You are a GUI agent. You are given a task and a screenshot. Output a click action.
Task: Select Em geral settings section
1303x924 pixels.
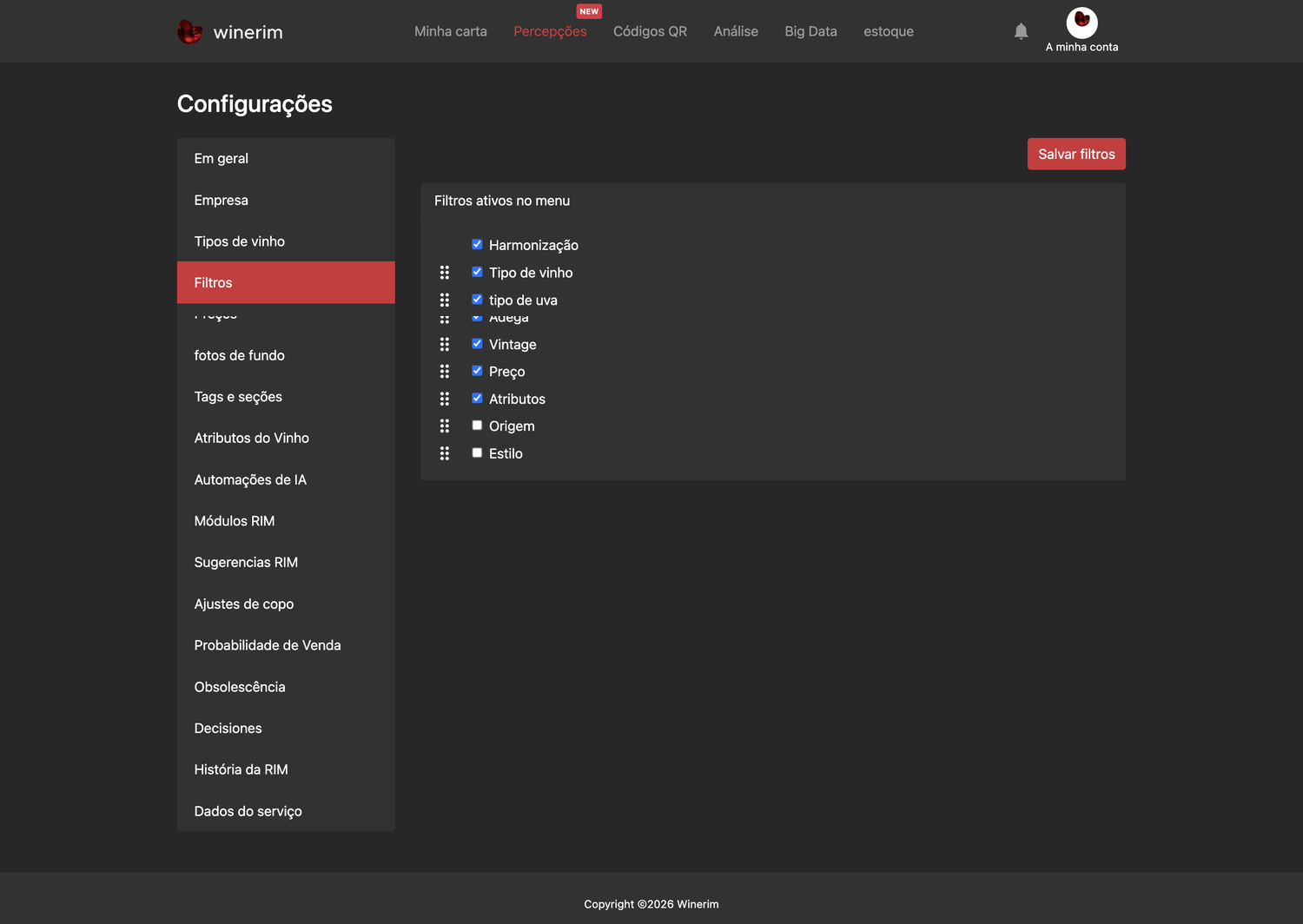pos(286,159)
